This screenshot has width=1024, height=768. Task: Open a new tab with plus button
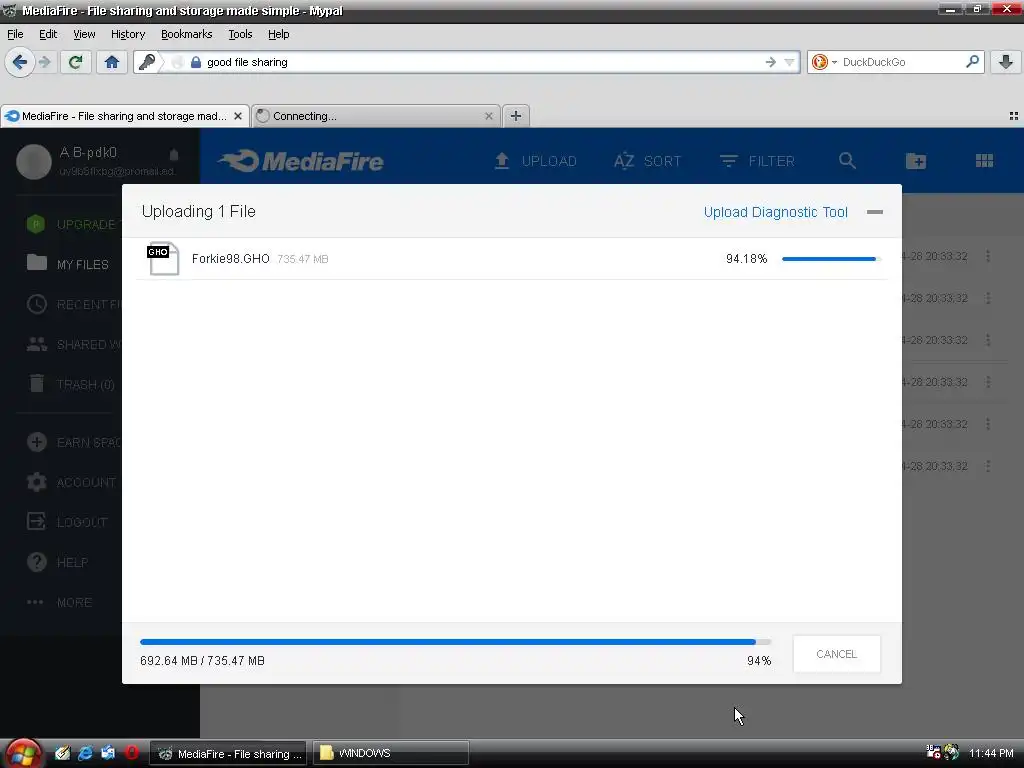click(516, 116)
